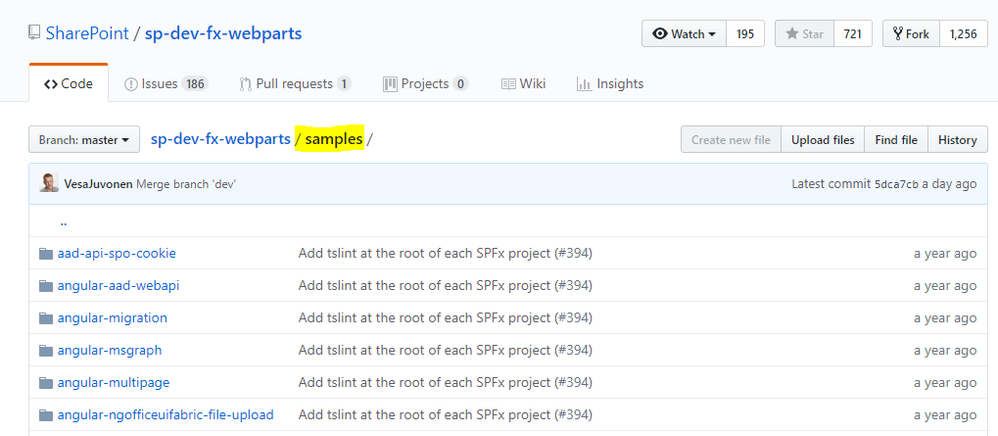Open the commit History button
Image resolution: width=998 pixels, height=436 pixels.
click(957, 140)
